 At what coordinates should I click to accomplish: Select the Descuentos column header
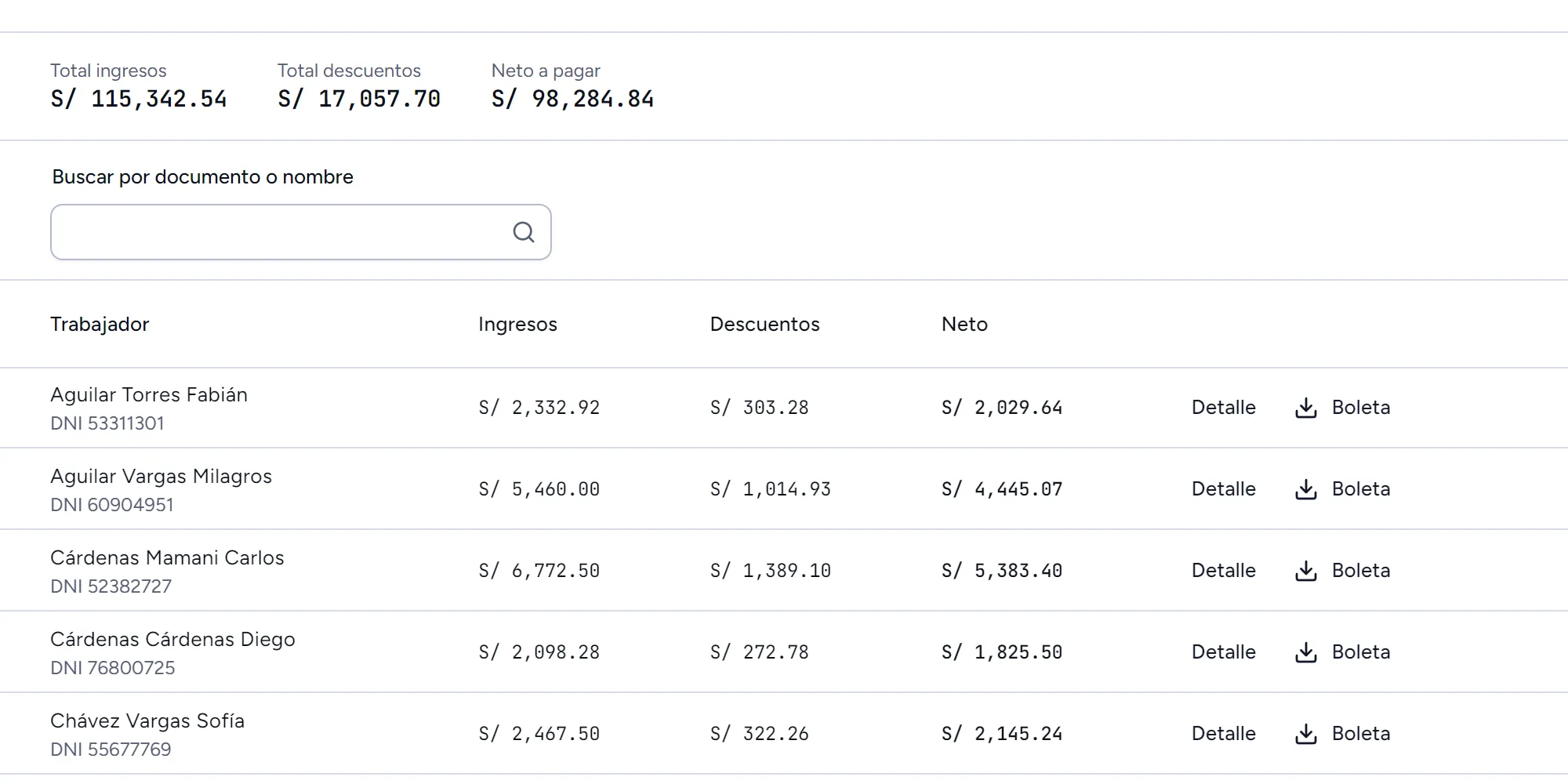click(764, 325)
